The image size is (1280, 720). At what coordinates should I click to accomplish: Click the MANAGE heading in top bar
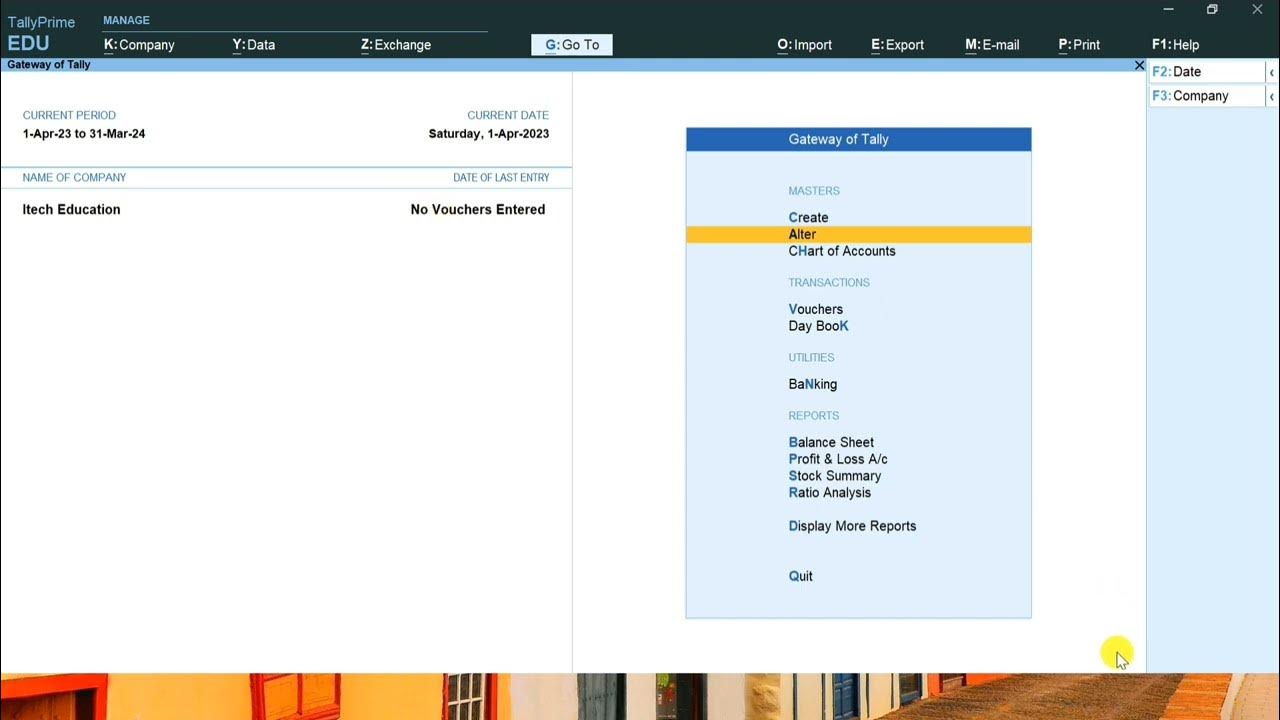126,20
